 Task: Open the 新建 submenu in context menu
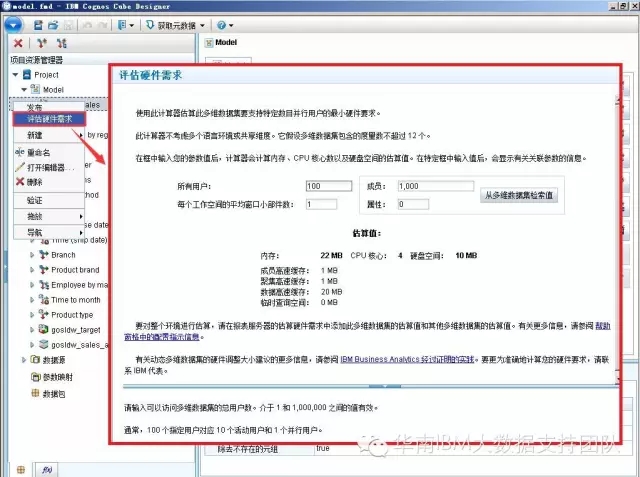pos(49,135)
